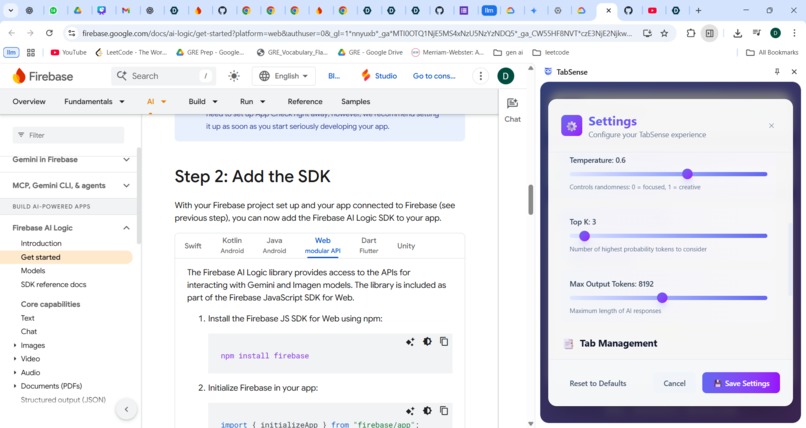The image size is (806, 428).
Task: Open Chrome extensions puzzle icon
Action: click(x=690, y=33)
